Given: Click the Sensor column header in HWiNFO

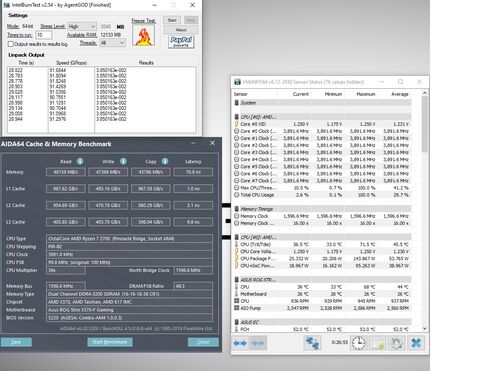Looking at the screenshot, I should [x=241, y=94].
